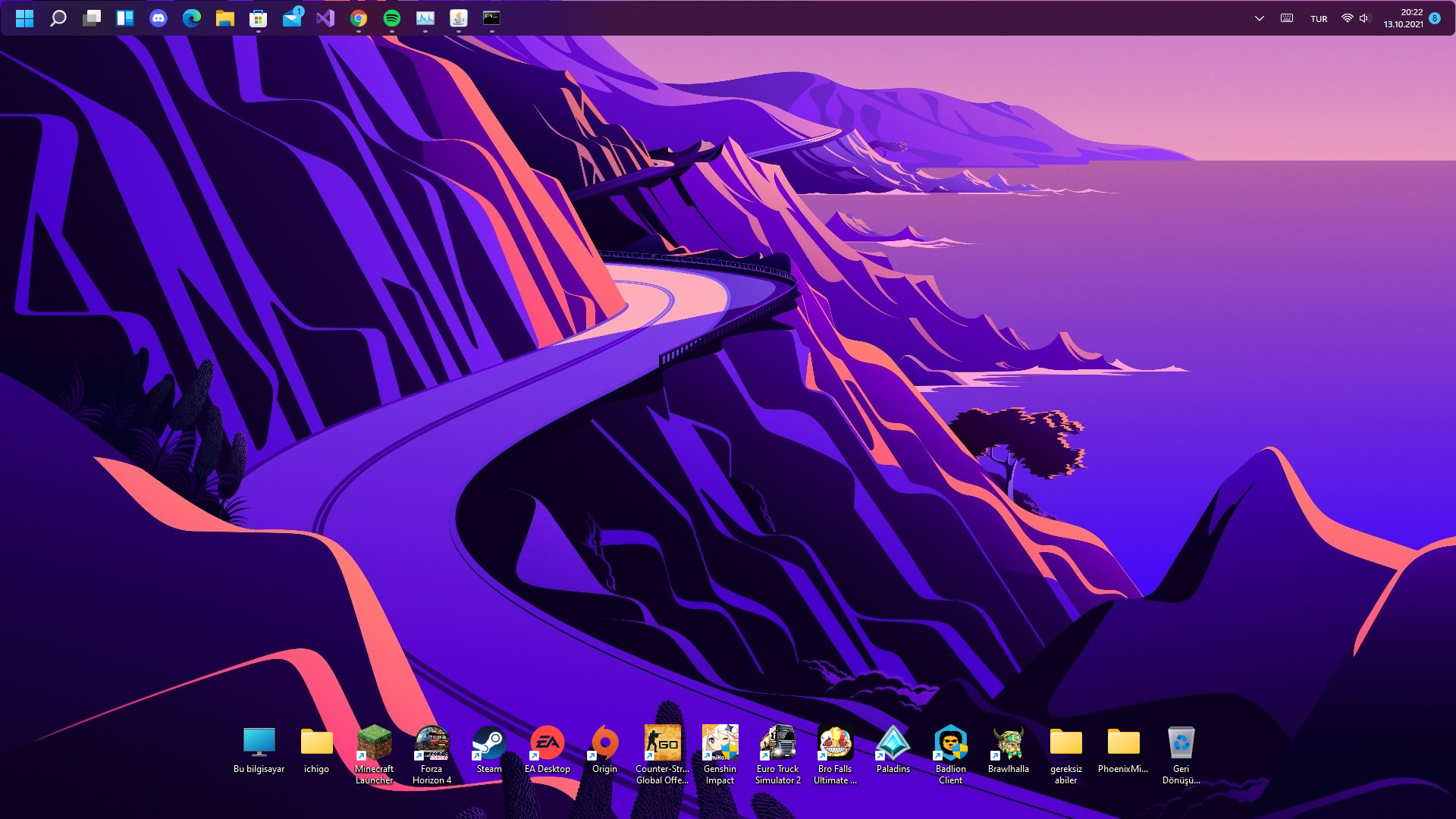The width and height of the screenshot is (1456, 819).
Task: Open the Mail app with notification badge
Action: (x=292, y=18)
